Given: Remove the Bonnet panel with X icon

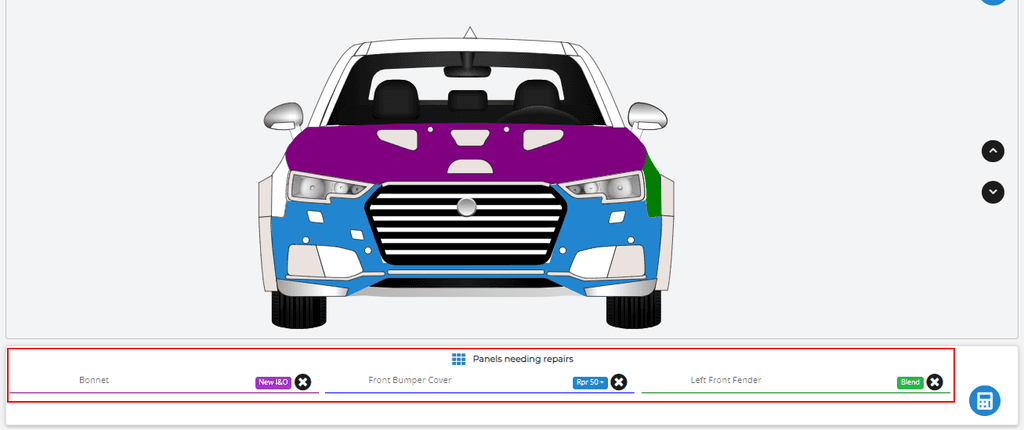Looking at the screenshot, I should point(303,382).
